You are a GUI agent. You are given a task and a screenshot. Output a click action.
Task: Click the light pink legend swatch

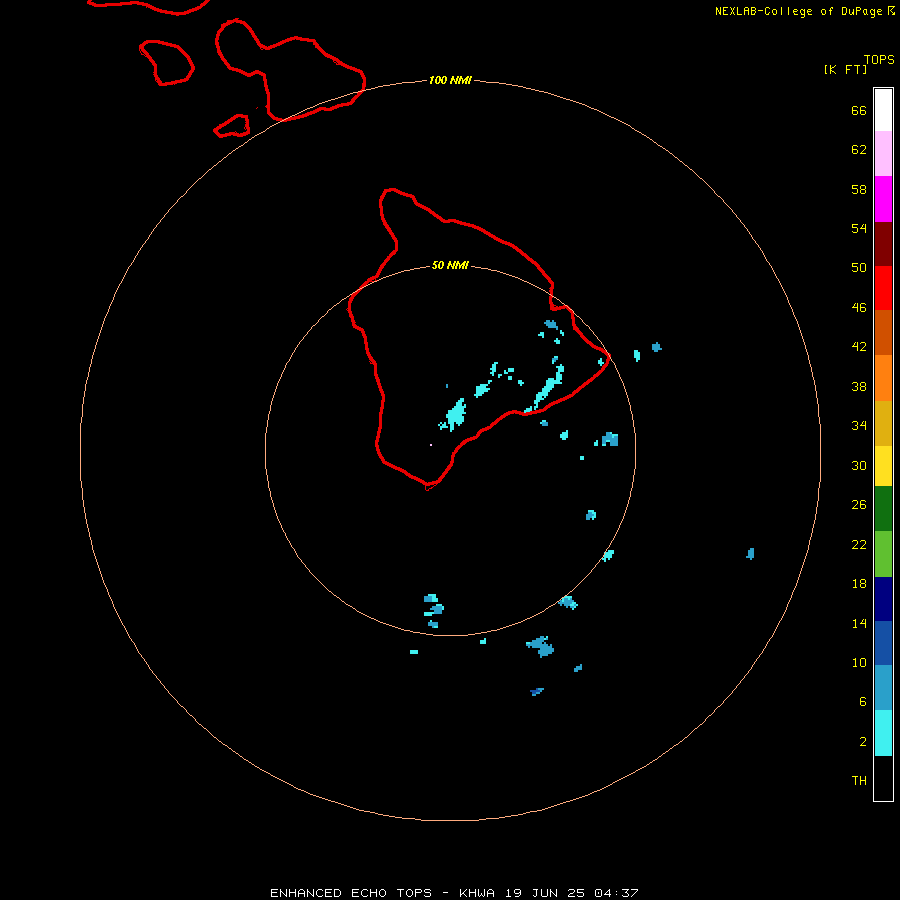click(883, 154)
